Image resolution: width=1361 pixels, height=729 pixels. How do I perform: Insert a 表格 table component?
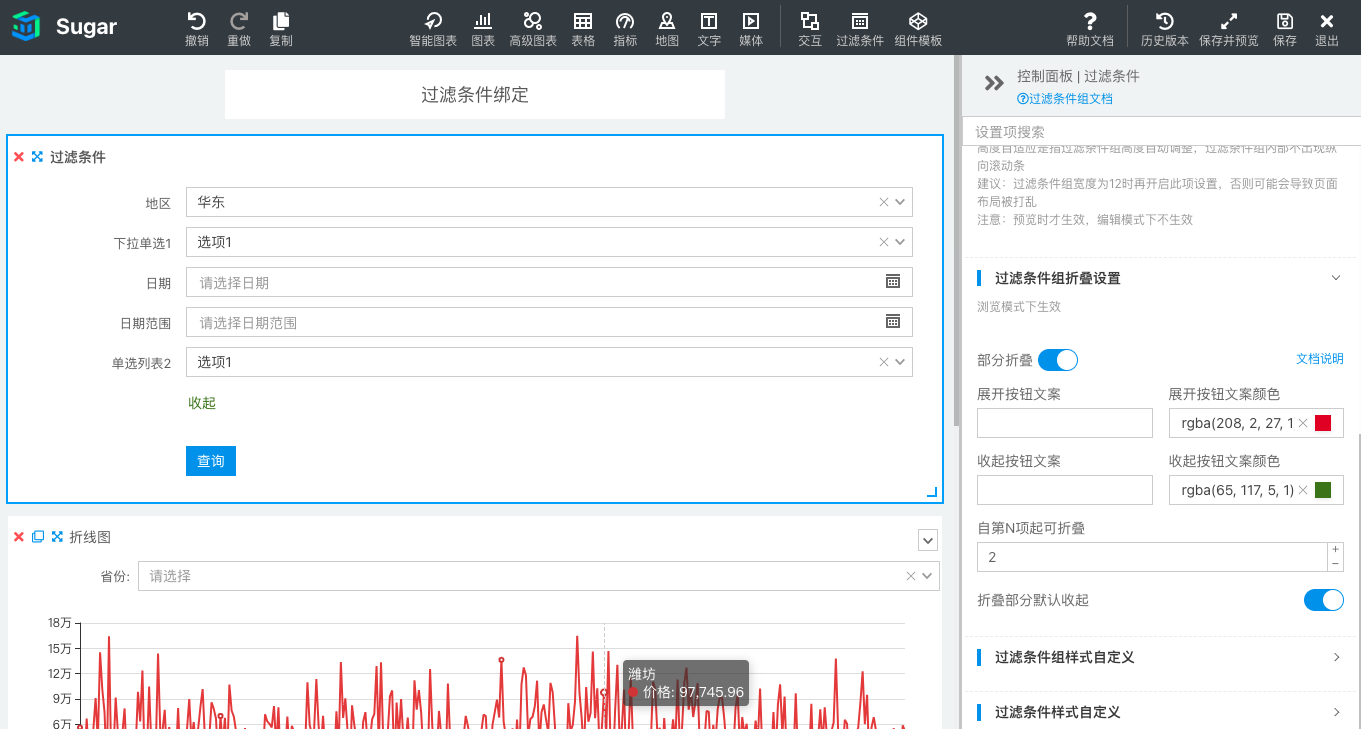[583, 29]
